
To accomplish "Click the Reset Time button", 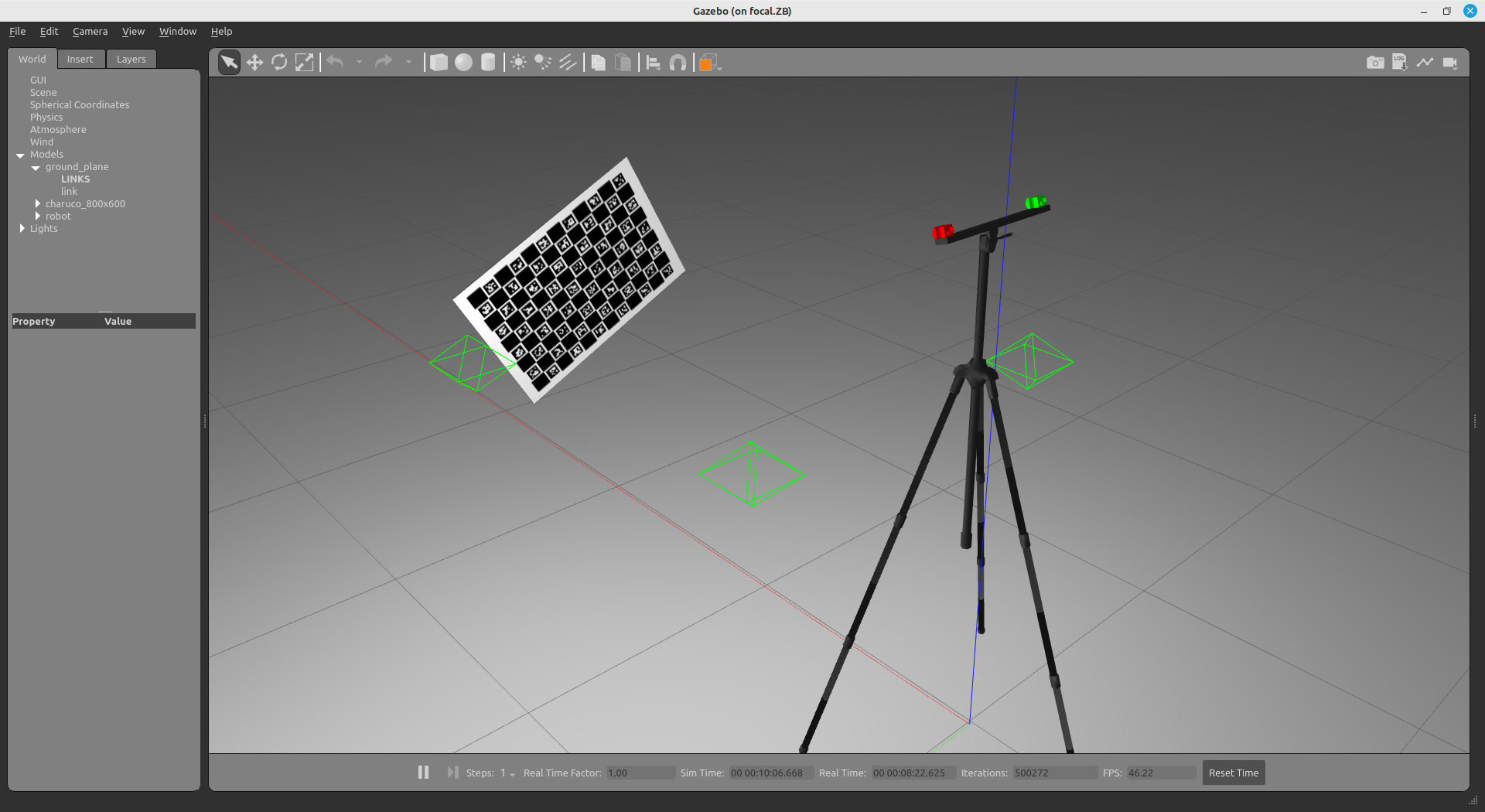I will coord(1233,773).
